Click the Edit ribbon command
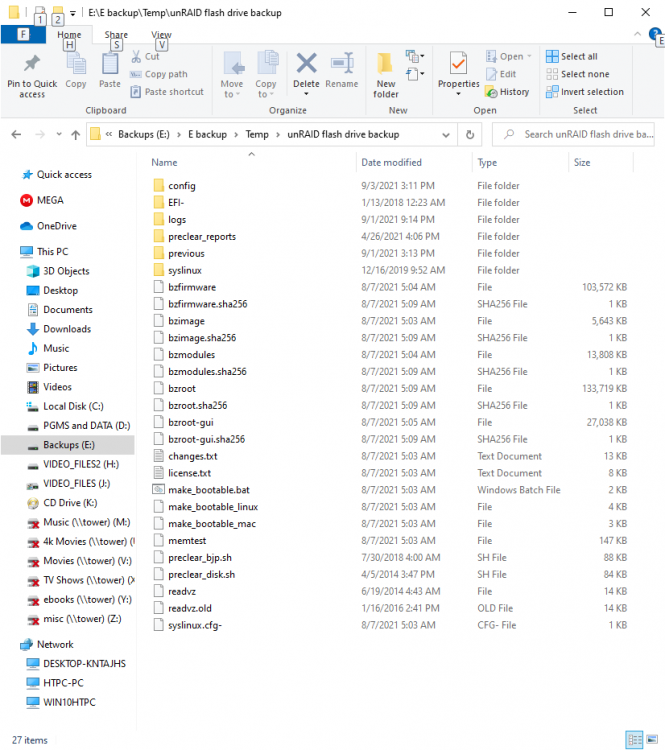Image resolution: width=665 pixels, height=750 pixels. (x=501, y=74)
